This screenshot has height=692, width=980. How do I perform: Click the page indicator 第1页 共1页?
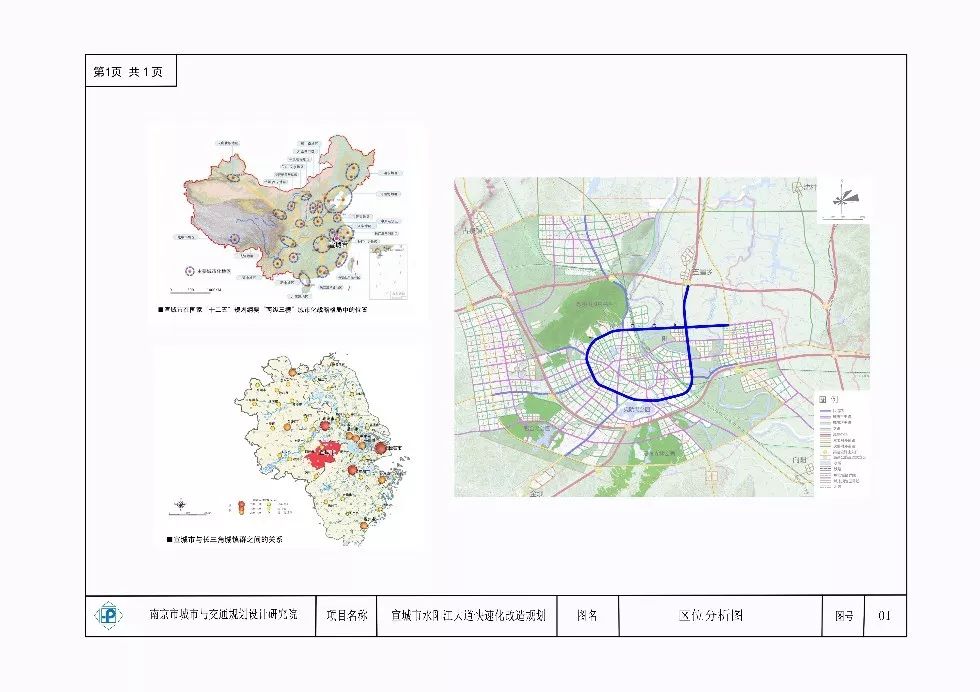click(x=128, y=72)
